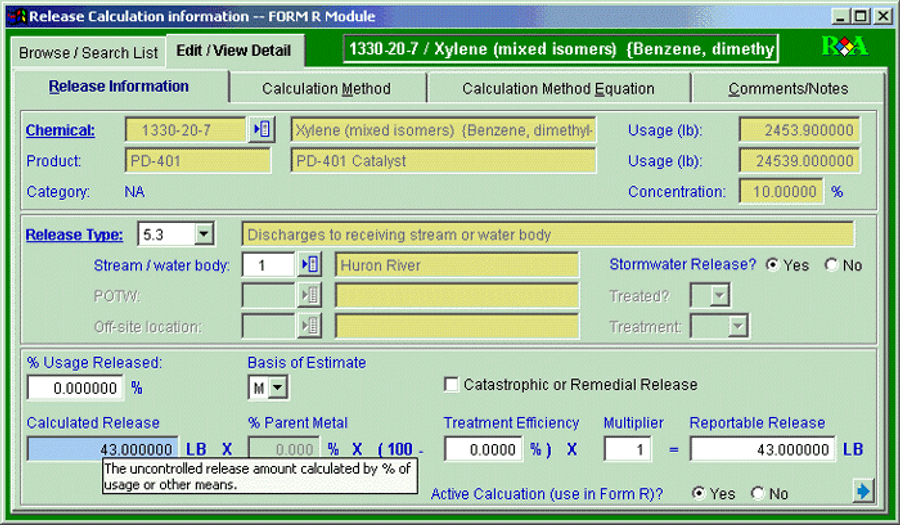The width and height of the screenshot is (900, 525).
Task: Select No for Active Calculation
Action: coord(757,493)
